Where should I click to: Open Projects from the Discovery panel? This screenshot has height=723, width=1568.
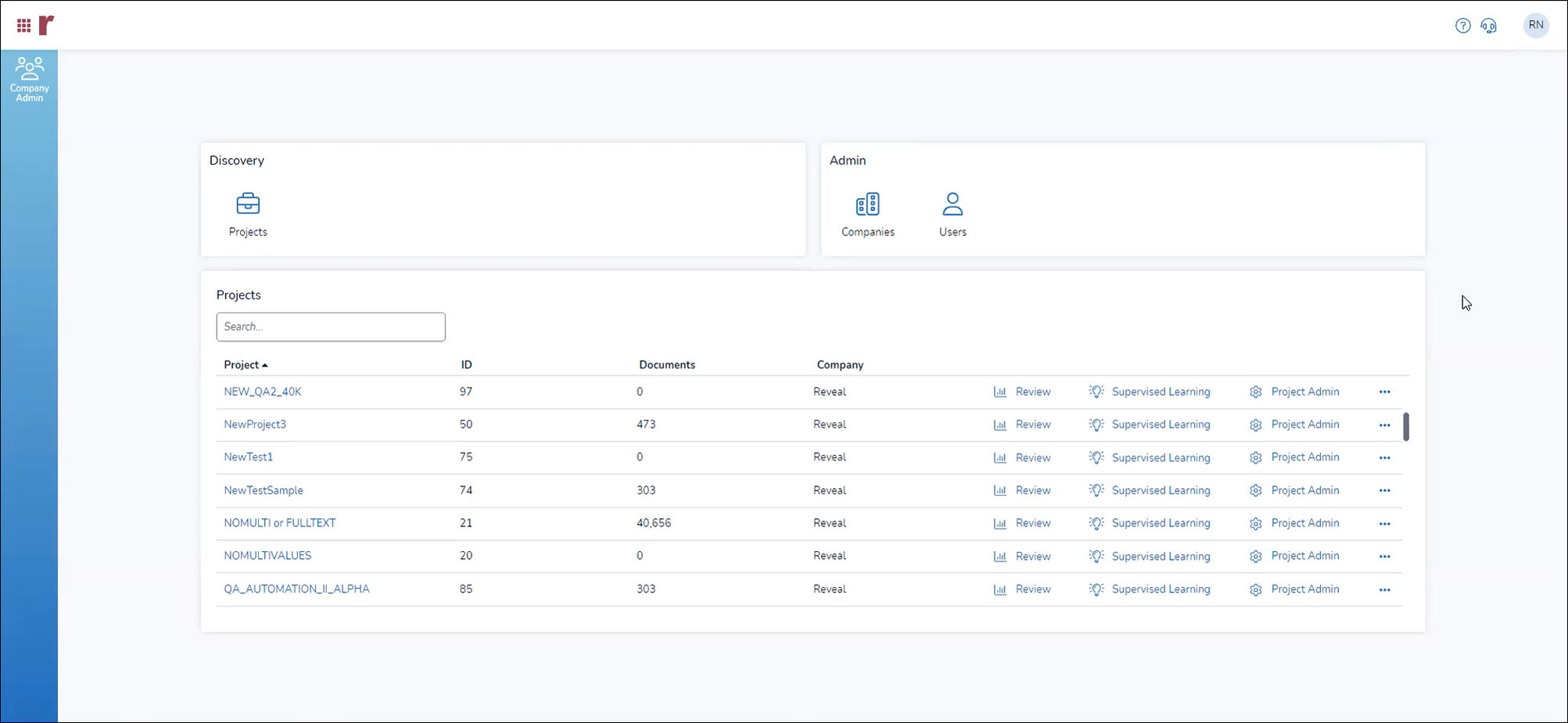click(x=248, y=213)
